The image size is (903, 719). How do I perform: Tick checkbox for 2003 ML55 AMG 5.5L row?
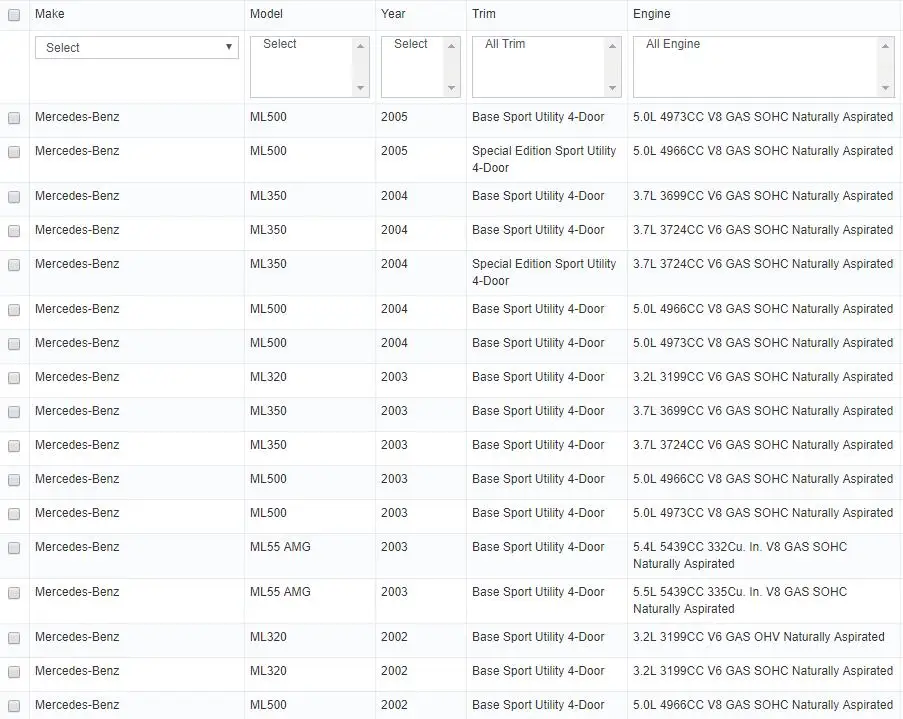click(x=14, y=593)
